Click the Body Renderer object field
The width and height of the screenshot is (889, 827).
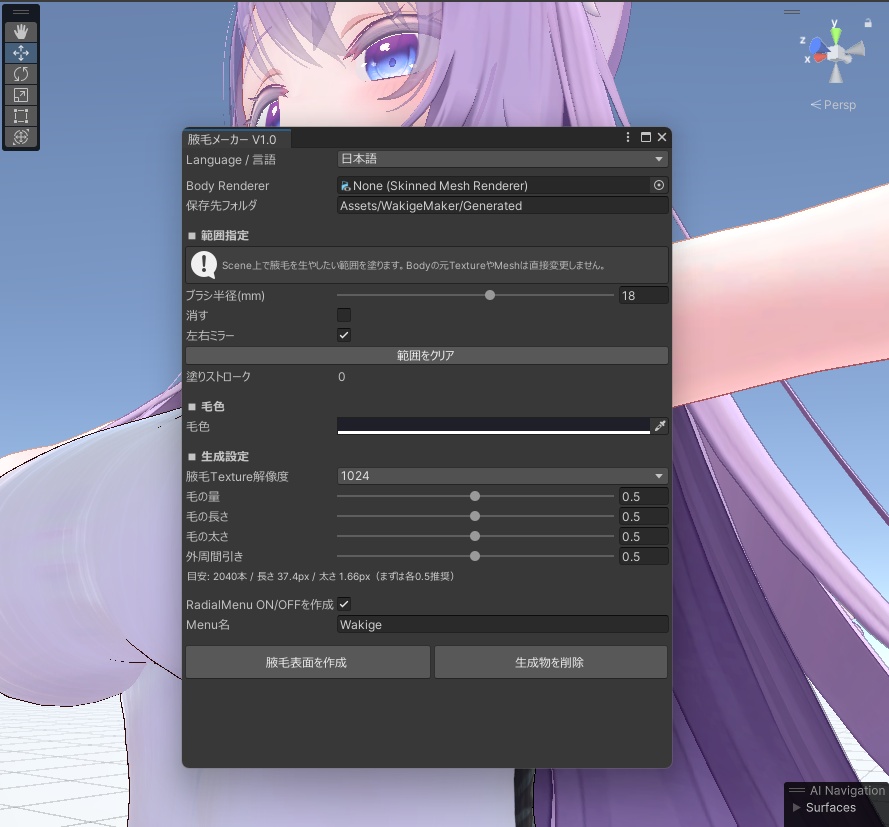(494, 185)
